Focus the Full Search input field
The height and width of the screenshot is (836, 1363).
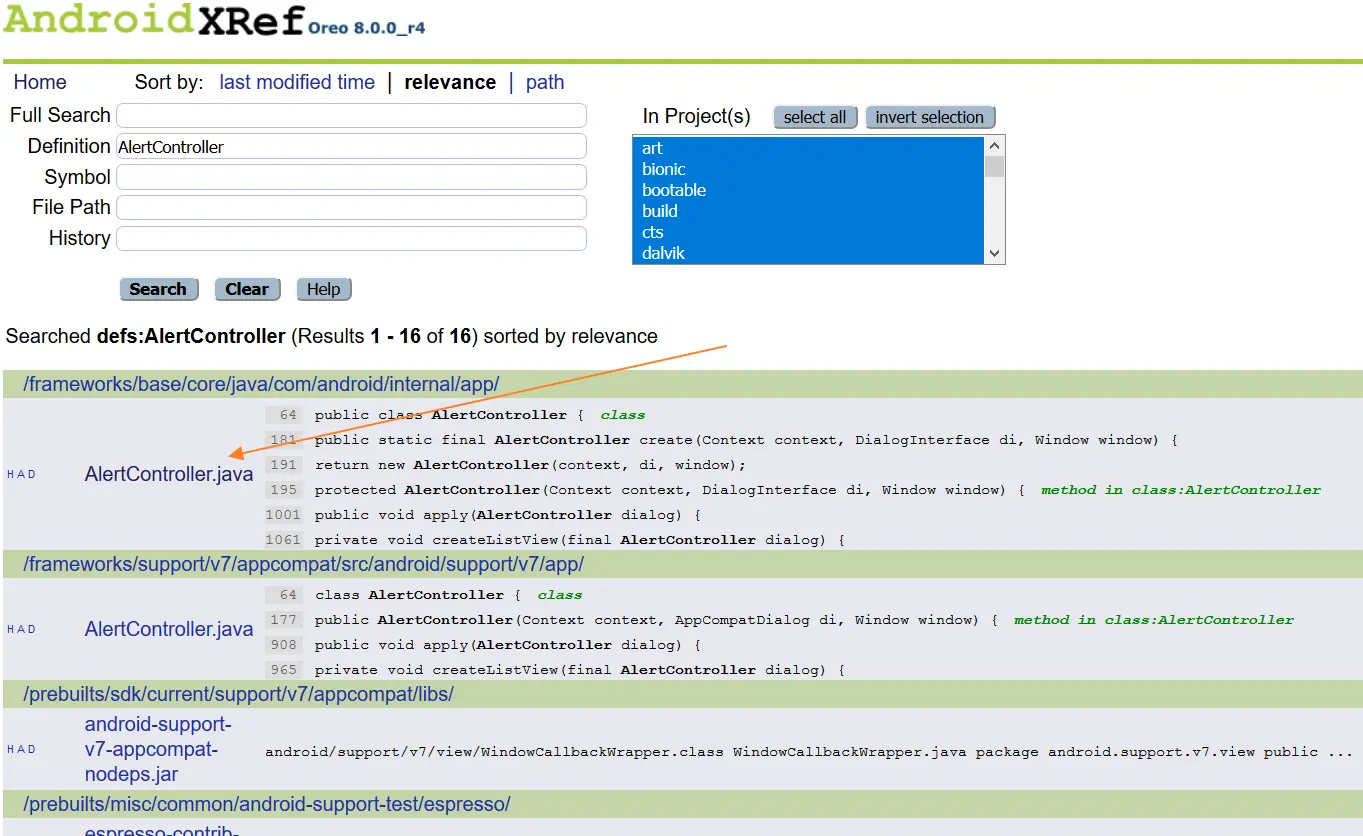(x=351, y=115)
